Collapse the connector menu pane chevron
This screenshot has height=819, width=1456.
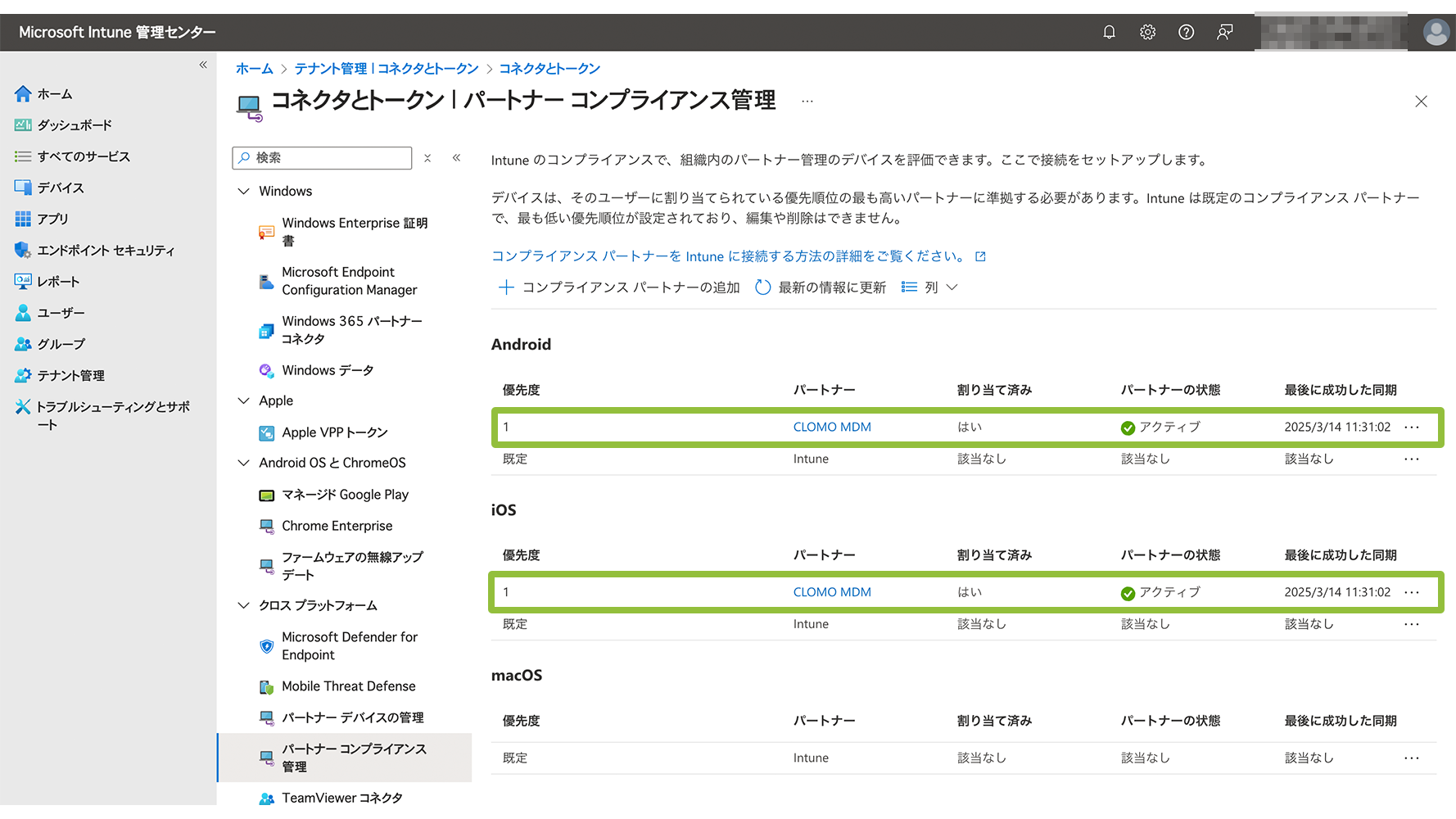pyautogui.click(x=456, y=157)
